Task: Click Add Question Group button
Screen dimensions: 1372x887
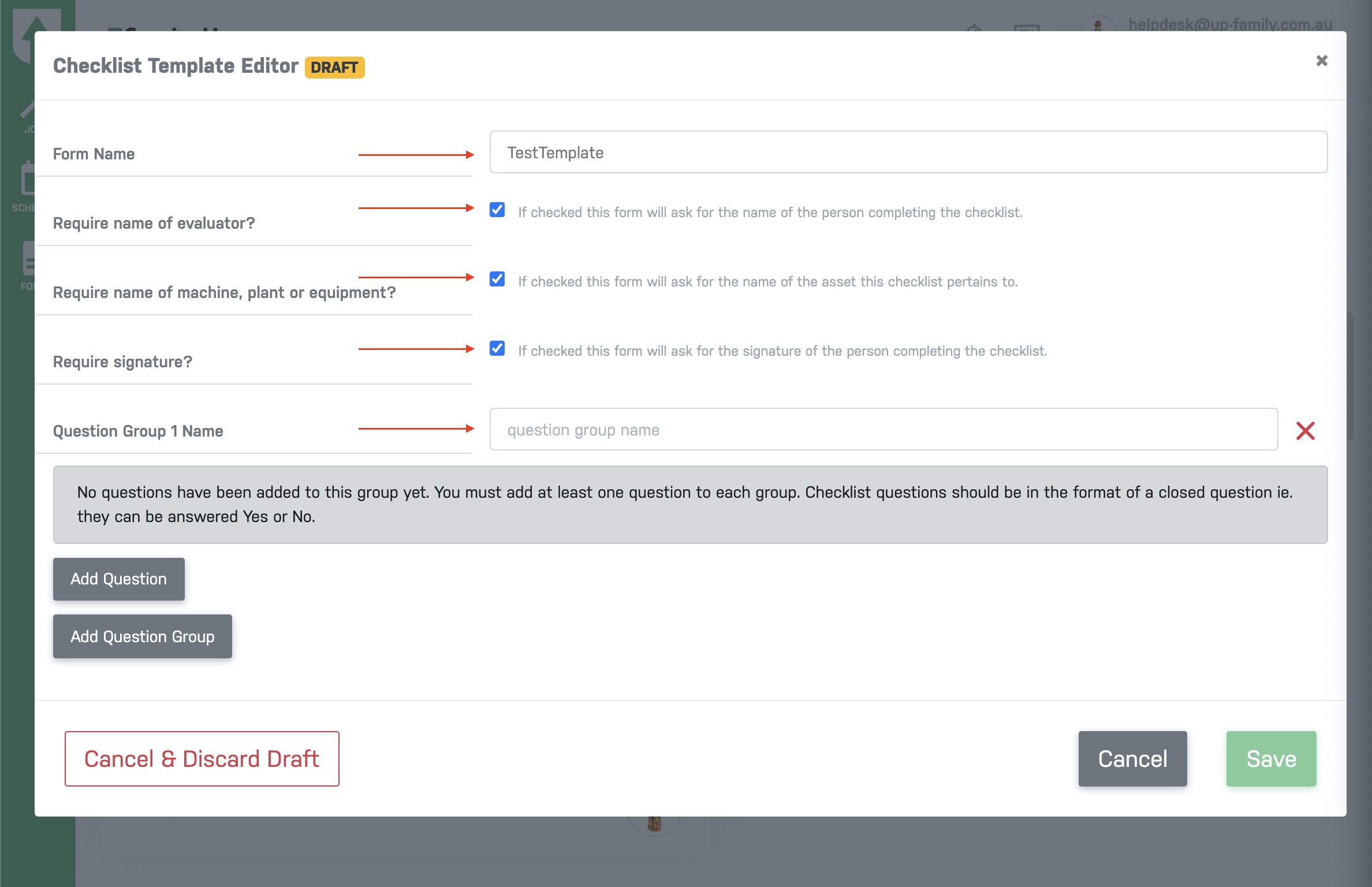Action: (x=142, y=636)
